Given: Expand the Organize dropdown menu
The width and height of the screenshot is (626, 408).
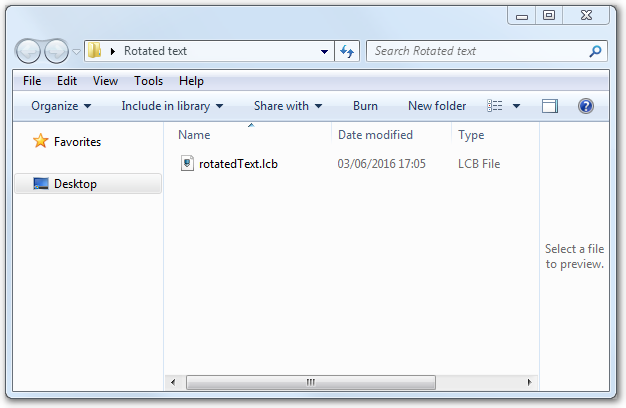Looking at the screenshot, I should pyautogui.click(x=61, y=106).
